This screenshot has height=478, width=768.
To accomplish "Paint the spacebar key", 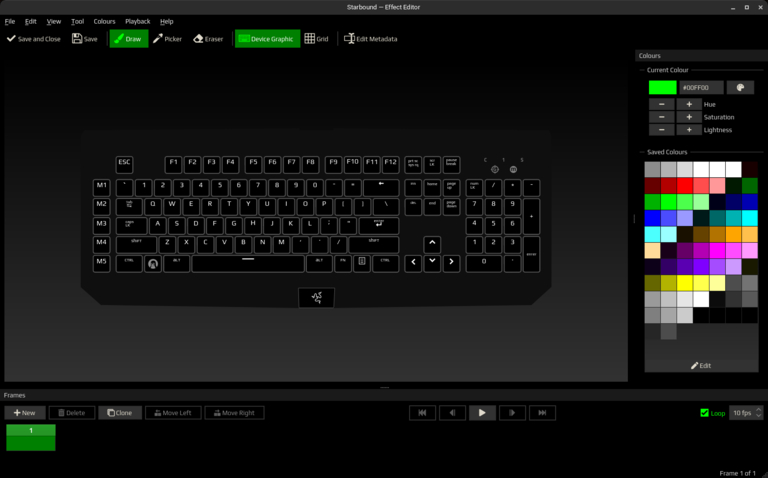I will click(248, 263).
